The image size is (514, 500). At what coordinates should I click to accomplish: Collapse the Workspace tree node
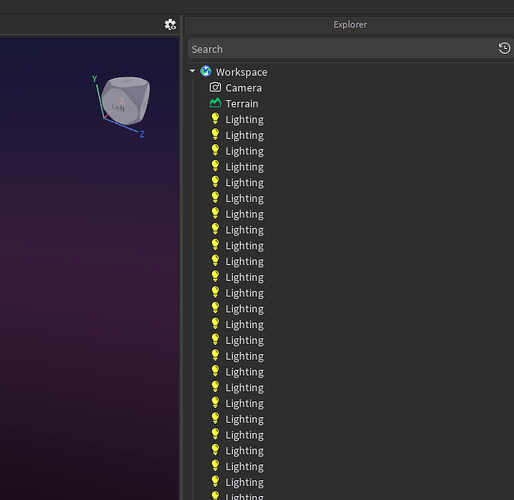pos(192,71)
